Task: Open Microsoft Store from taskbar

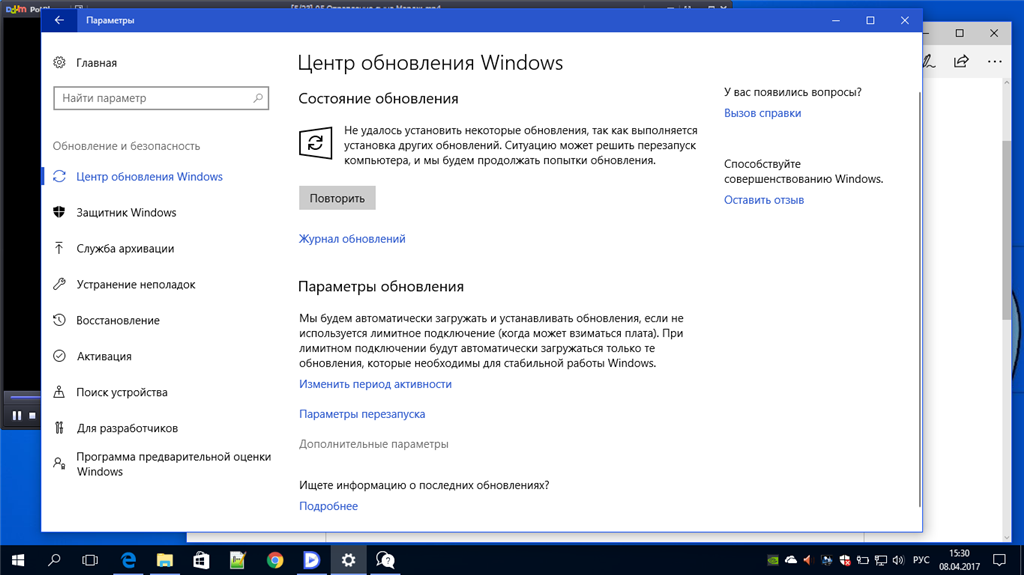Action: (201, 560)
